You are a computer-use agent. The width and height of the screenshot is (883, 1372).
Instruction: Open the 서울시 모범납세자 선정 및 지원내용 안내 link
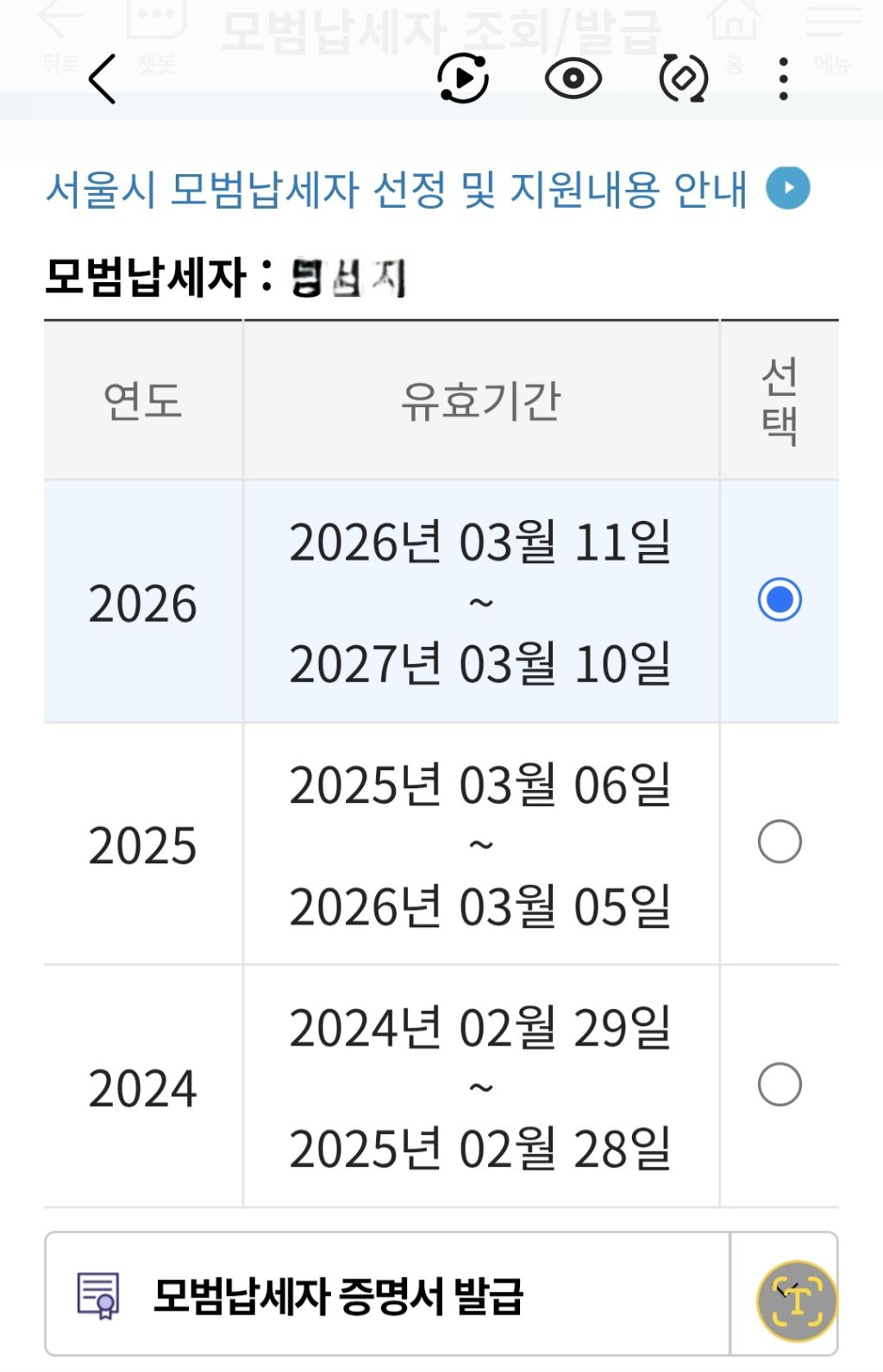point(396,190)
